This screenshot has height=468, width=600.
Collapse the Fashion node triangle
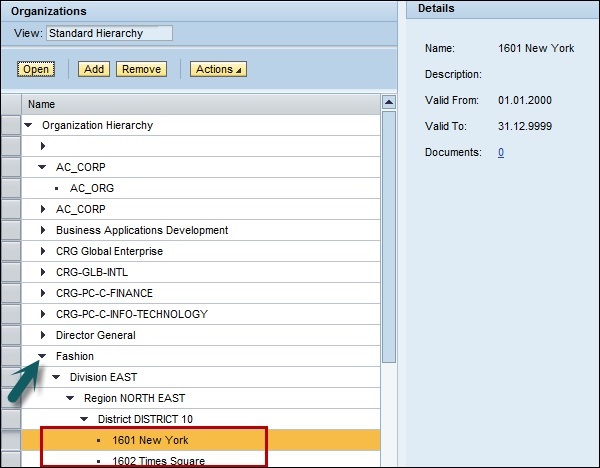coord(42,356)
